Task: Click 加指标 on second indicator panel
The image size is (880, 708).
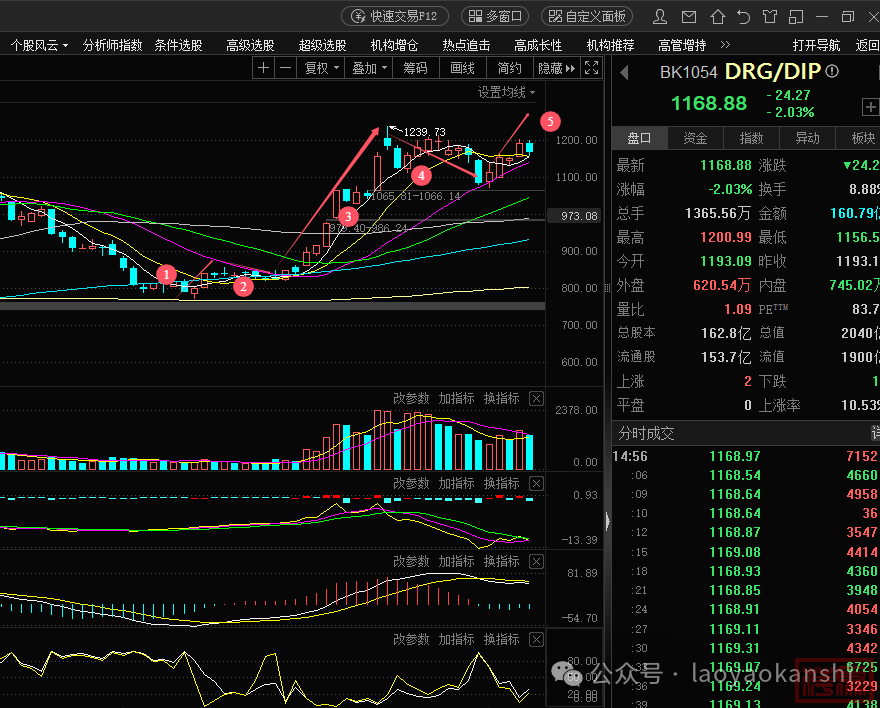Action: point(456,483)
